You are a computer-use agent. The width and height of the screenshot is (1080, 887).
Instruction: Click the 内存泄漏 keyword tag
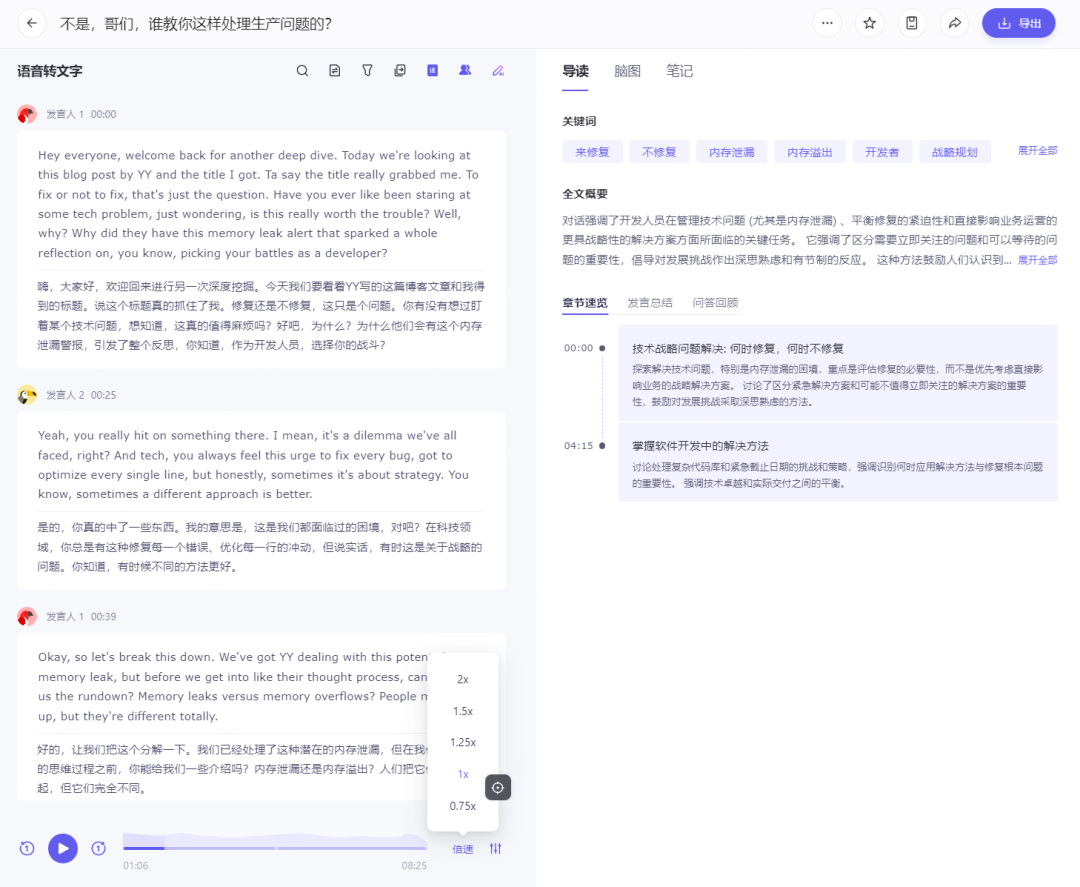(731, 152)
